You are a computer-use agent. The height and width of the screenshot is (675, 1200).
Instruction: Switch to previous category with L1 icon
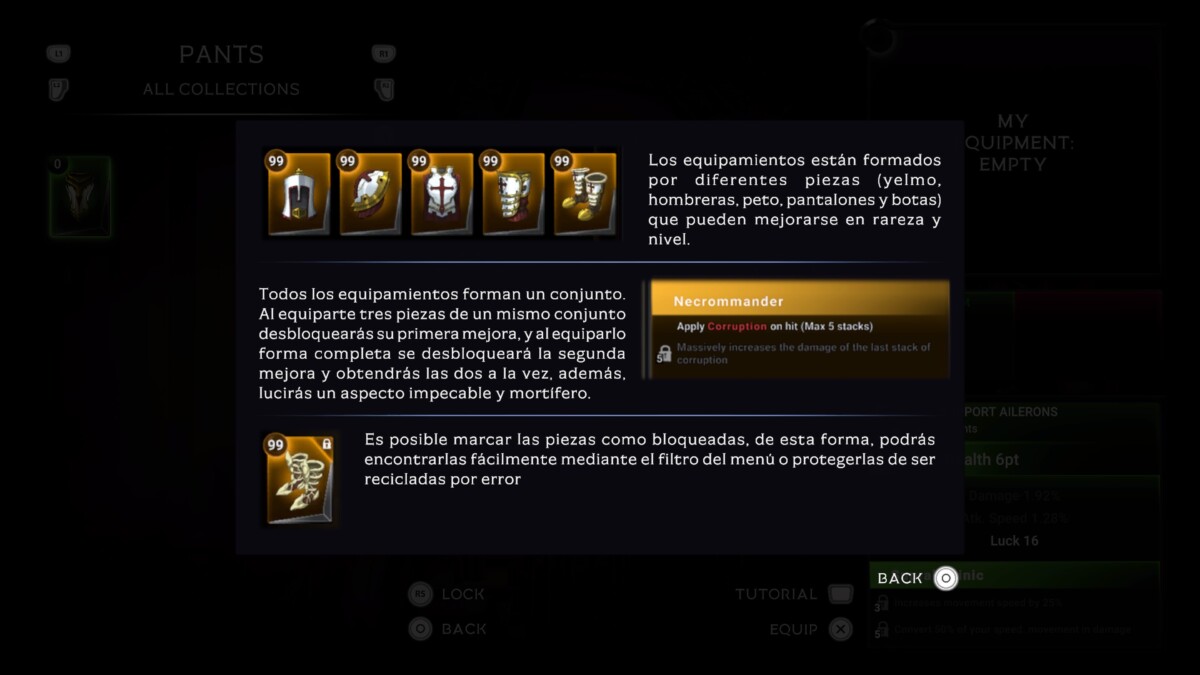58,54
